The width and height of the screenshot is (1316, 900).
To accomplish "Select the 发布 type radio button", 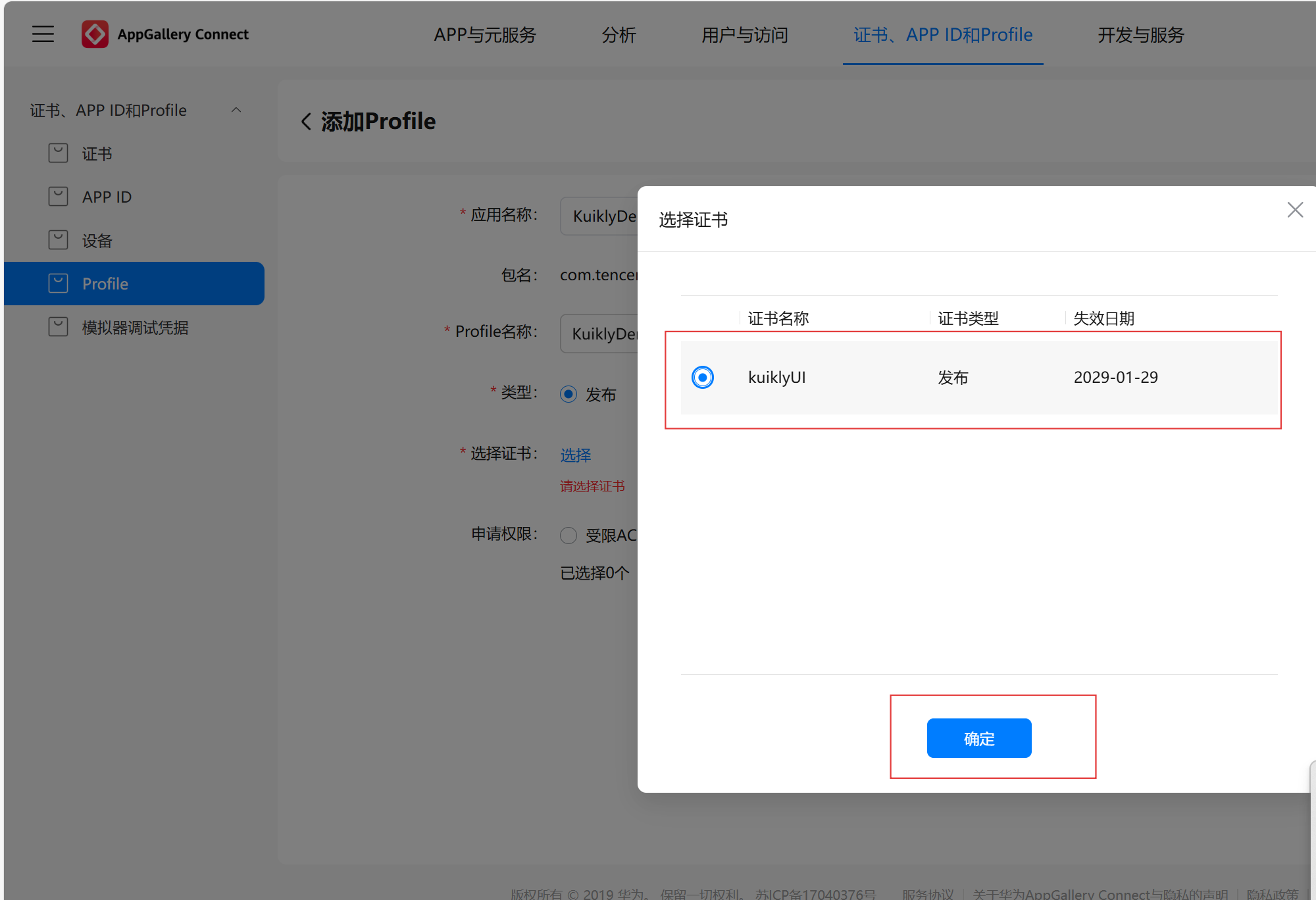I will tap(569, 394).
